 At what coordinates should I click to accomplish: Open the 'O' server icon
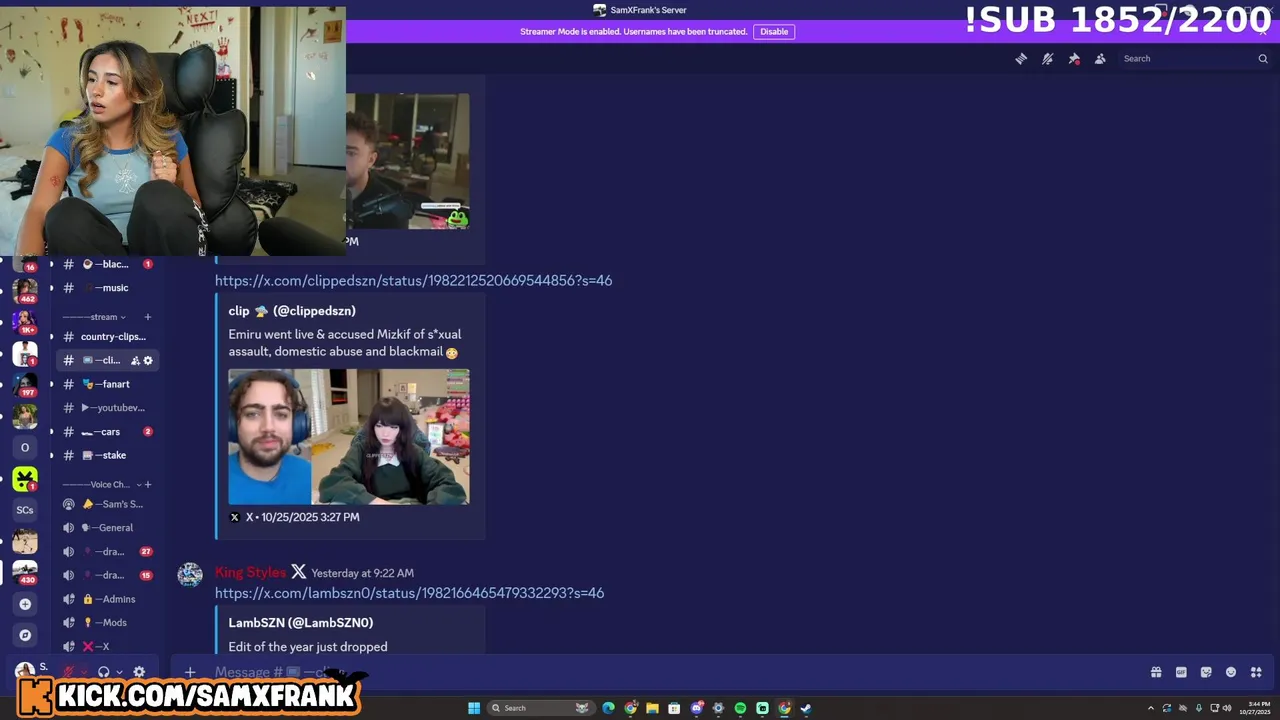(25, 447)
